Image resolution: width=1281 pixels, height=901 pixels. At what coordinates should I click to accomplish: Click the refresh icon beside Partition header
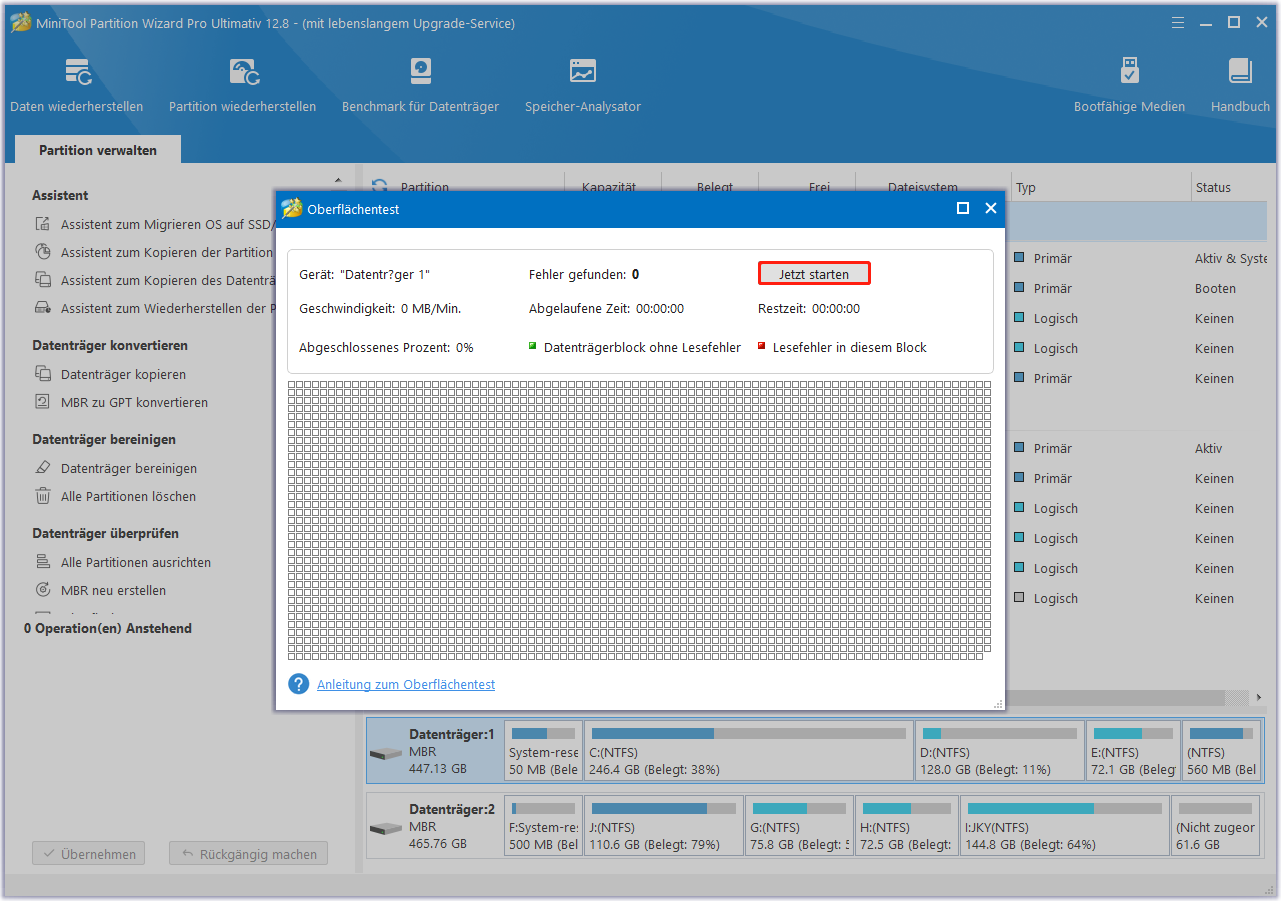click(x=379, y=187)
